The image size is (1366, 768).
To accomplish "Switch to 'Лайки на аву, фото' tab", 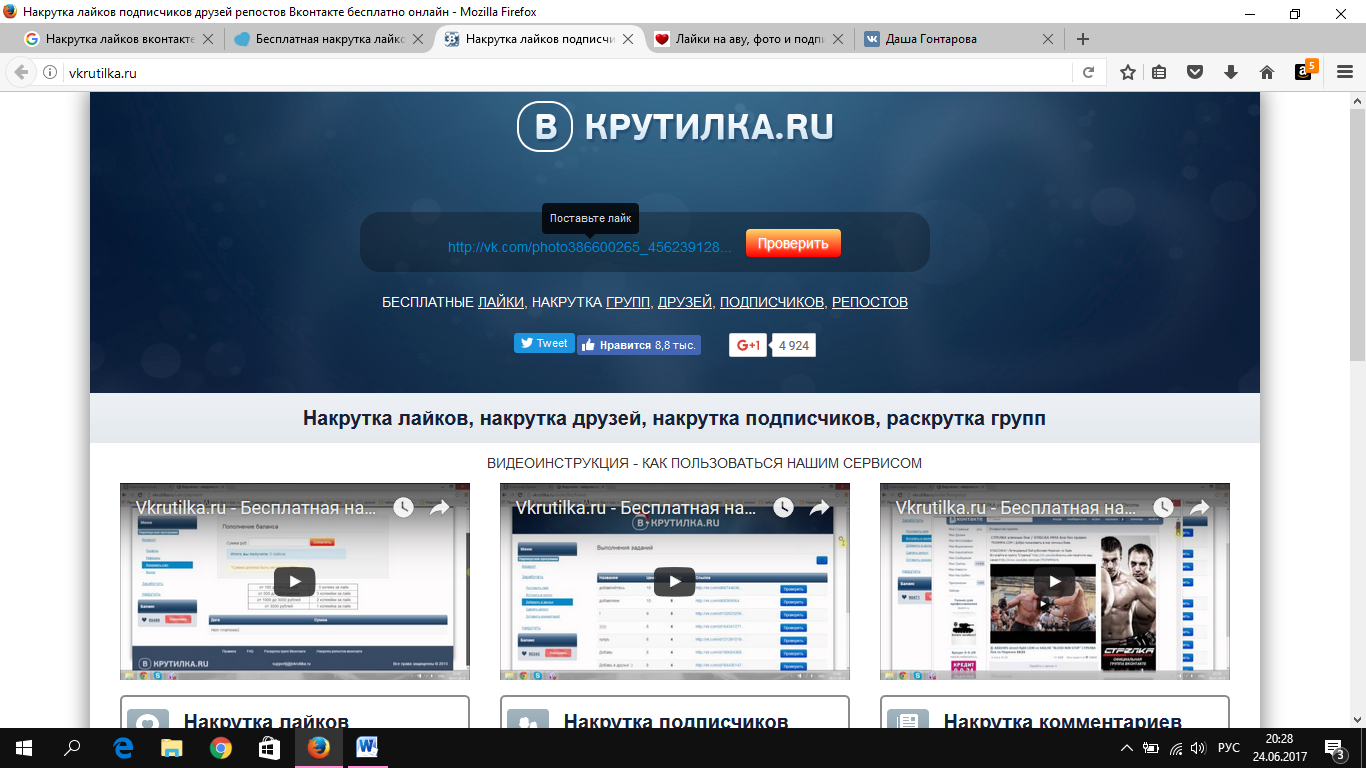I will click(x=750, y=39).
